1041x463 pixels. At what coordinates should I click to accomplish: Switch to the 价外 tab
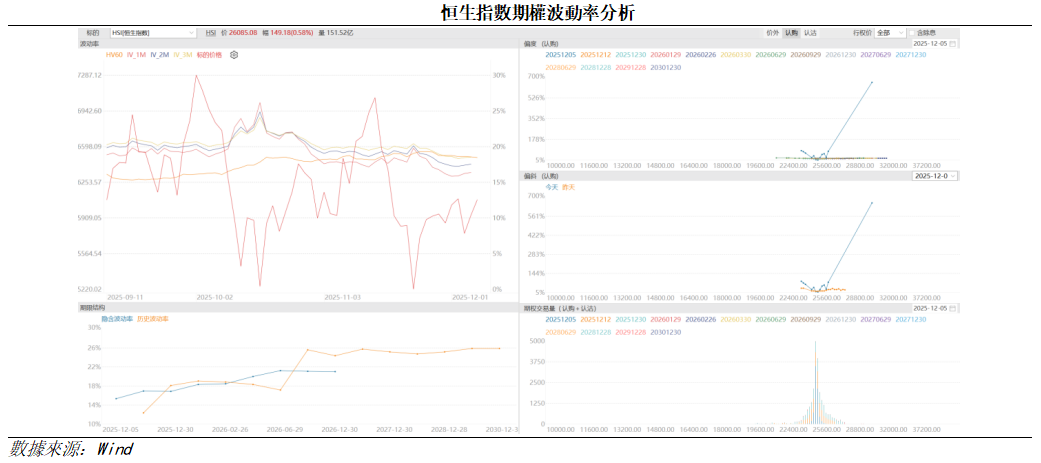click(x=772, y=33)
